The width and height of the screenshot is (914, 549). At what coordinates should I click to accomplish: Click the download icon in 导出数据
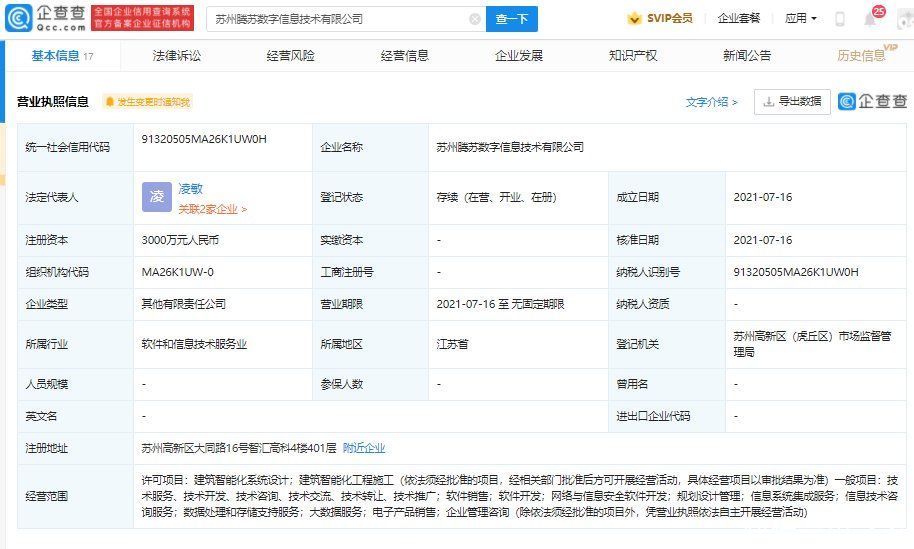(x=769, y=101)
